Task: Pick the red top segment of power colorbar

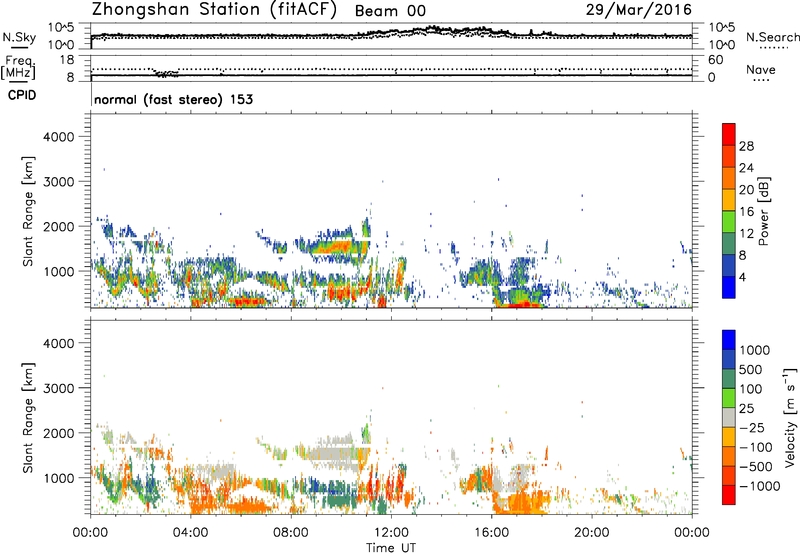Action: click(x=729, y=134)
